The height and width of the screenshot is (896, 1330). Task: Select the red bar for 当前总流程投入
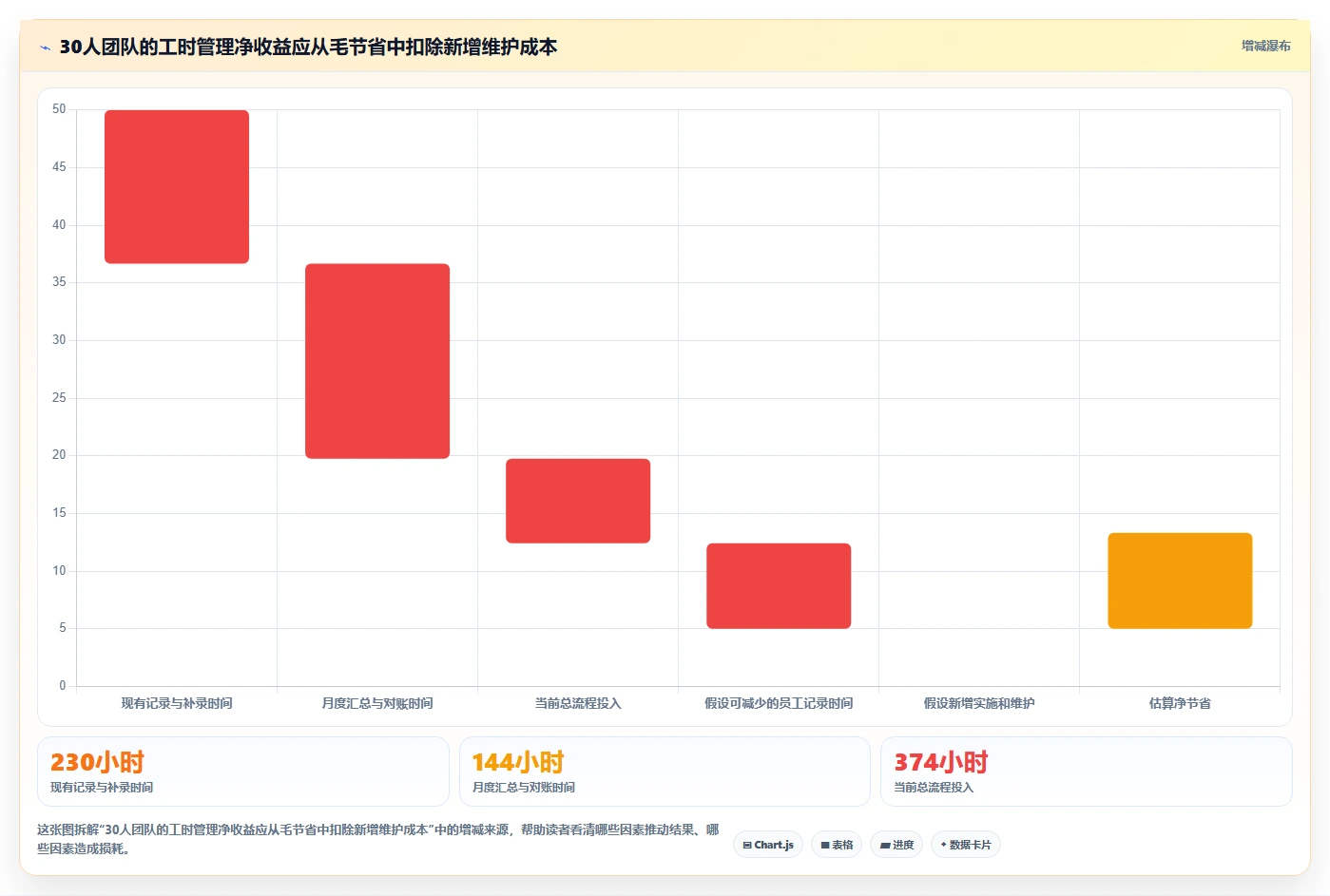click(x=578, y=501)
